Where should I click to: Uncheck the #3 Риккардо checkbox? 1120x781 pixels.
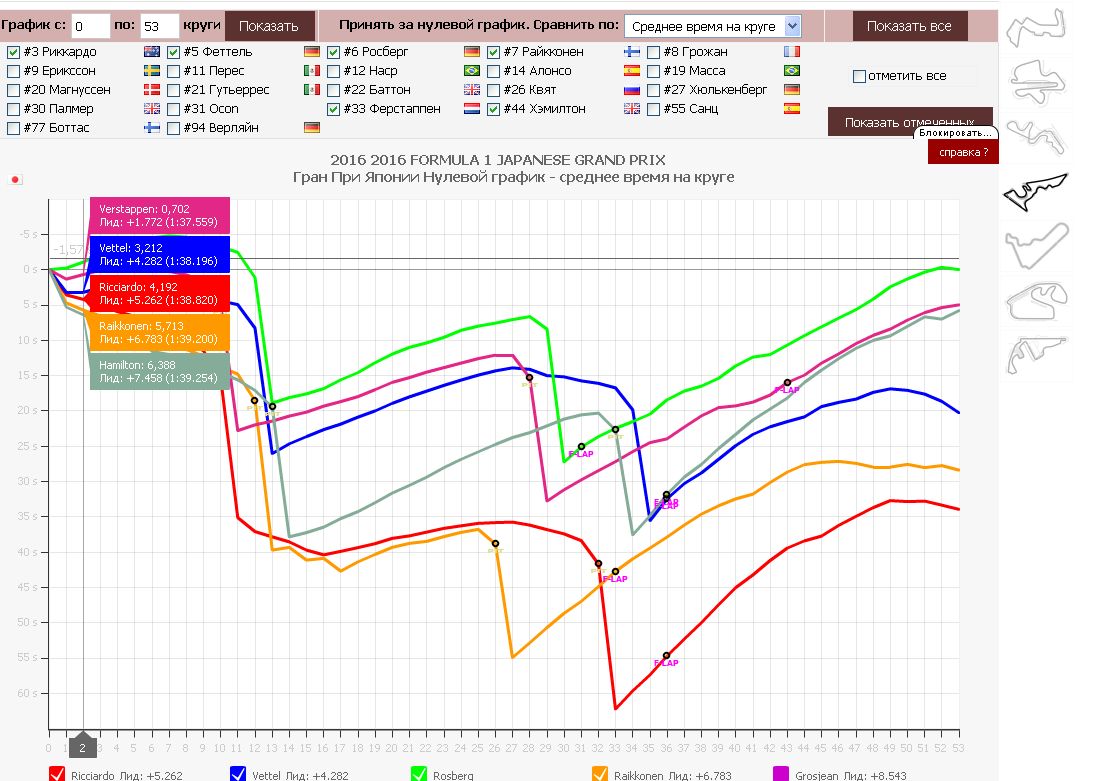(14, 52)
